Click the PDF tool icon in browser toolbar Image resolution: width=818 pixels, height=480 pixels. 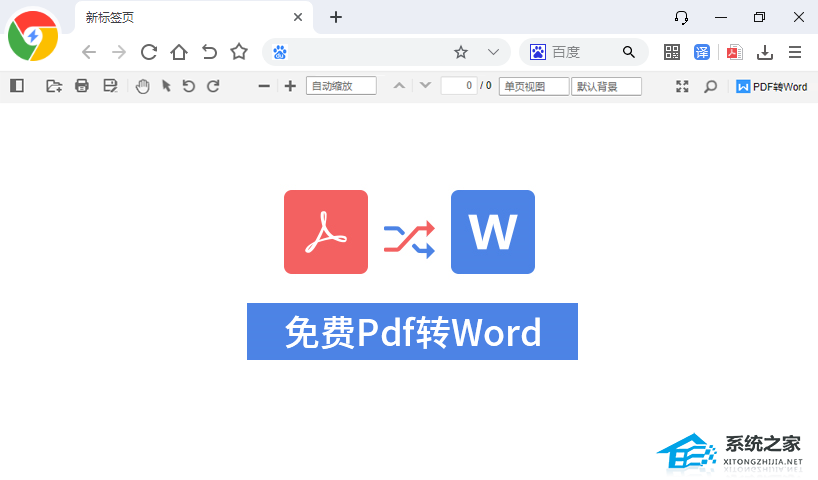coord(735,52)
